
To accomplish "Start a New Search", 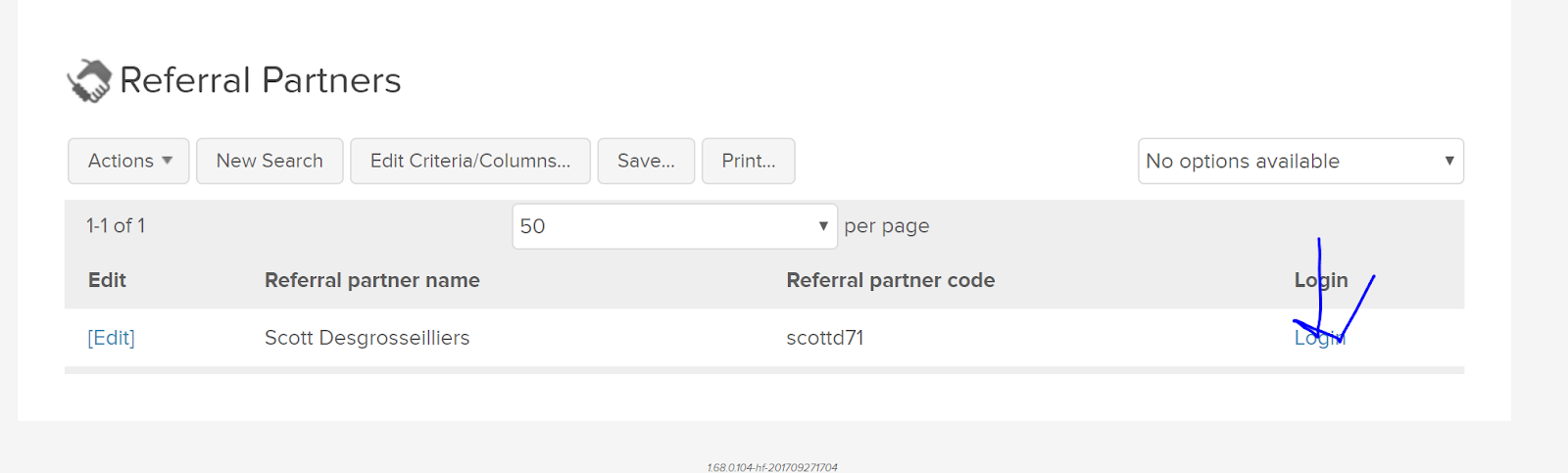I will (x=269, y=161).
